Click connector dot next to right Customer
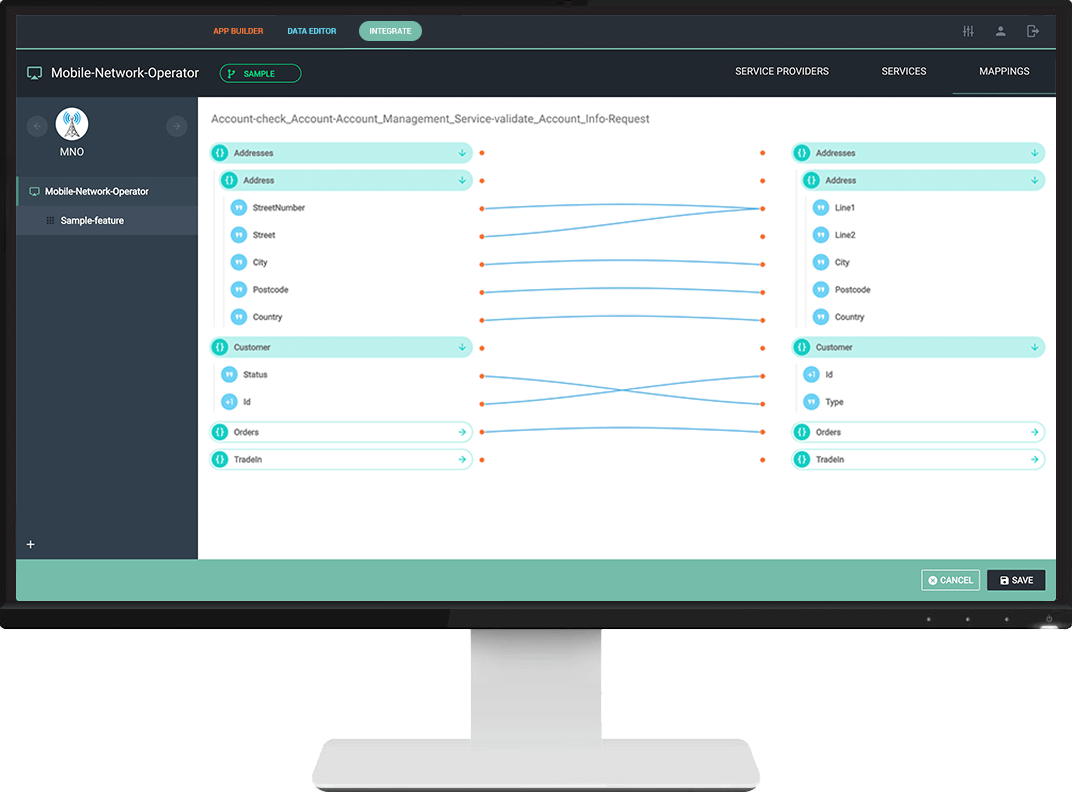This screenshot has height=792, width=1072. 762,348
